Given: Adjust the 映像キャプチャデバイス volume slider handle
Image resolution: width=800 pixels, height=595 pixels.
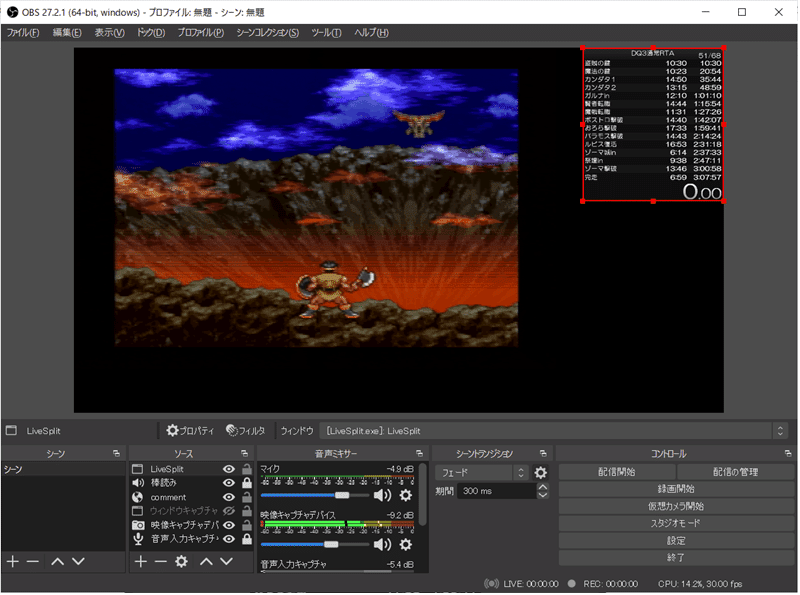Looking at the screenshot, I should (x=332, y=546).
